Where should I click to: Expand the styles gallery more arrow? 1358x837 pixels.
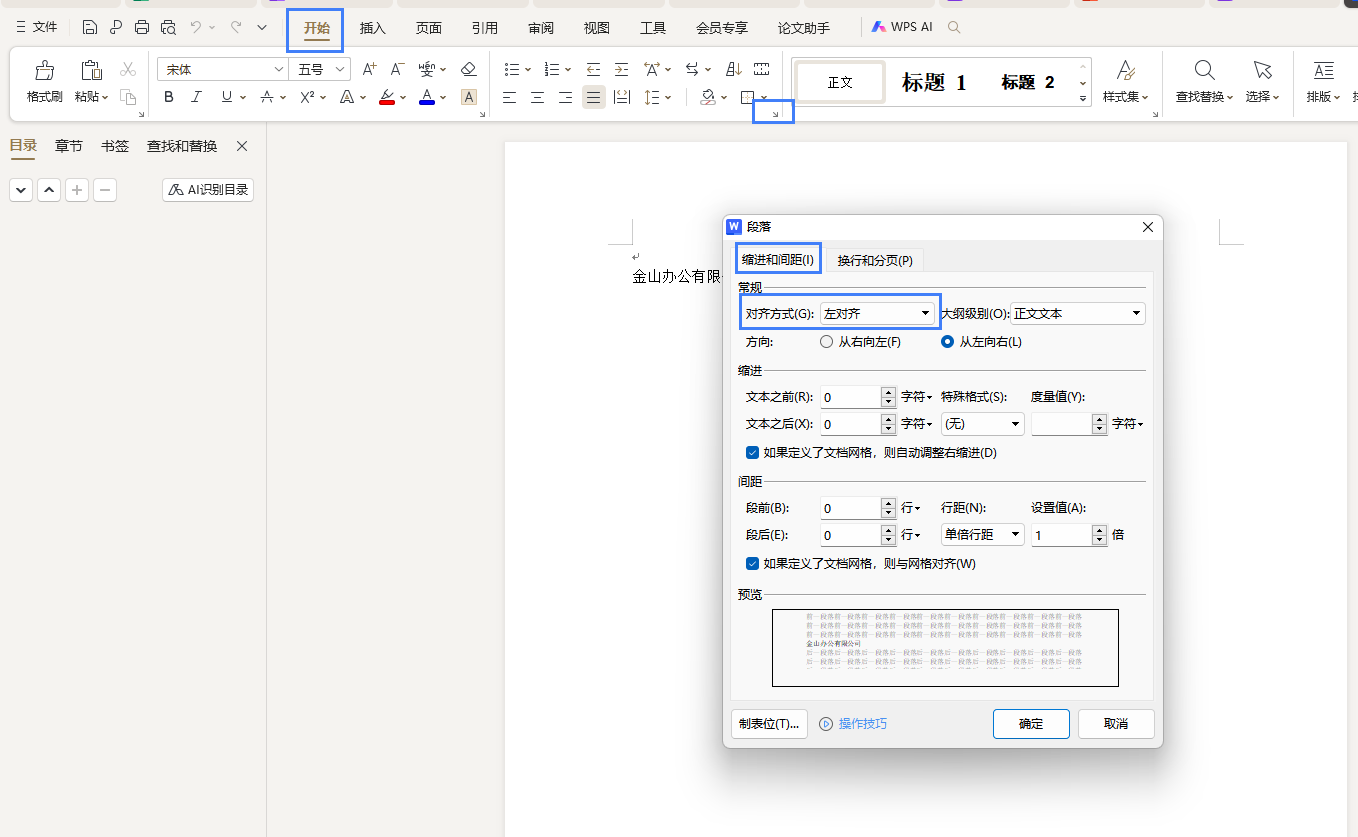[1083, 98]
